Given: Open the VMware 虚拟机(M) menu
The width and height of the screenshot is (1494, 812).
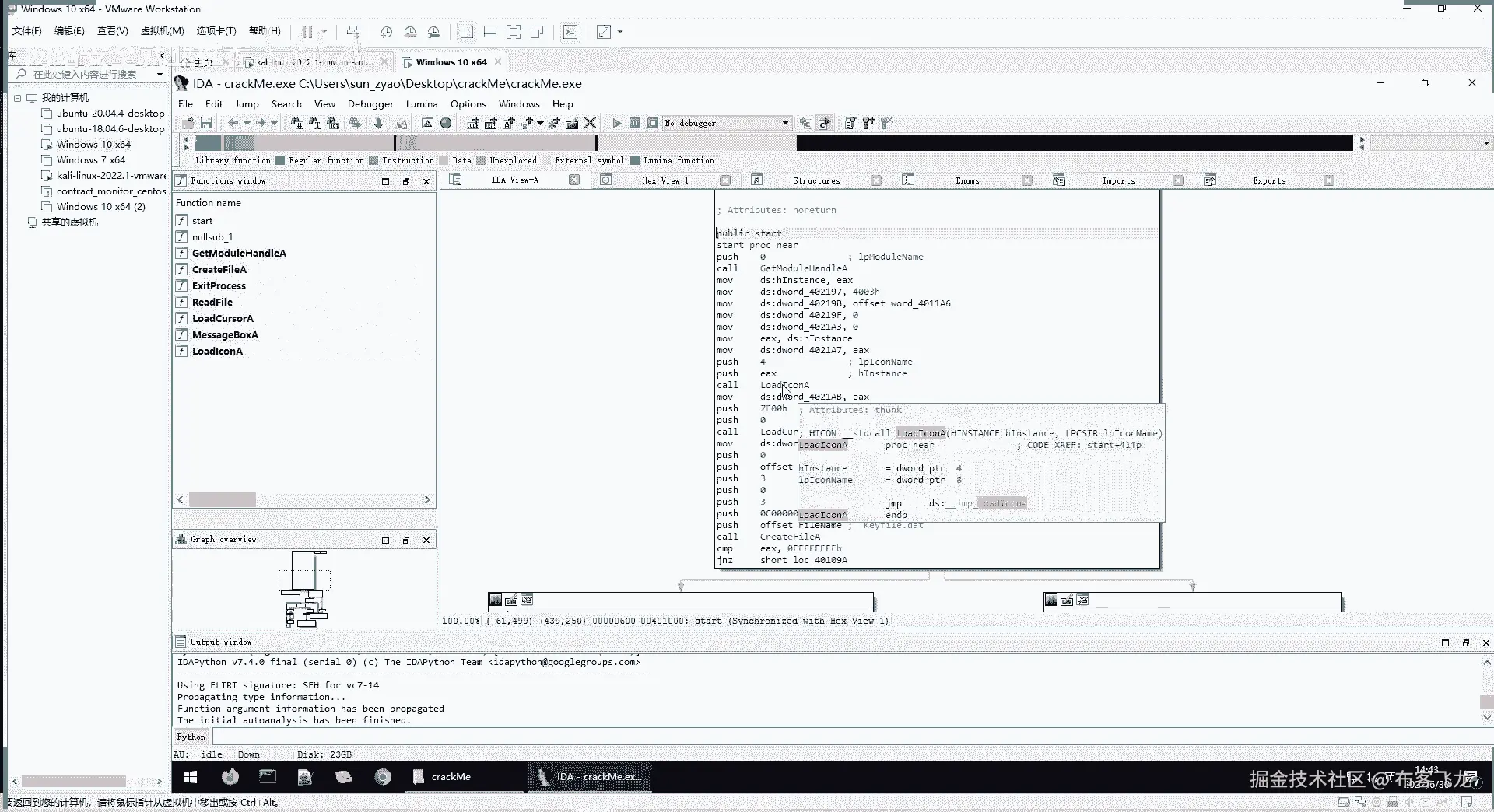Looking at the screenshot, I should point(162,31).
